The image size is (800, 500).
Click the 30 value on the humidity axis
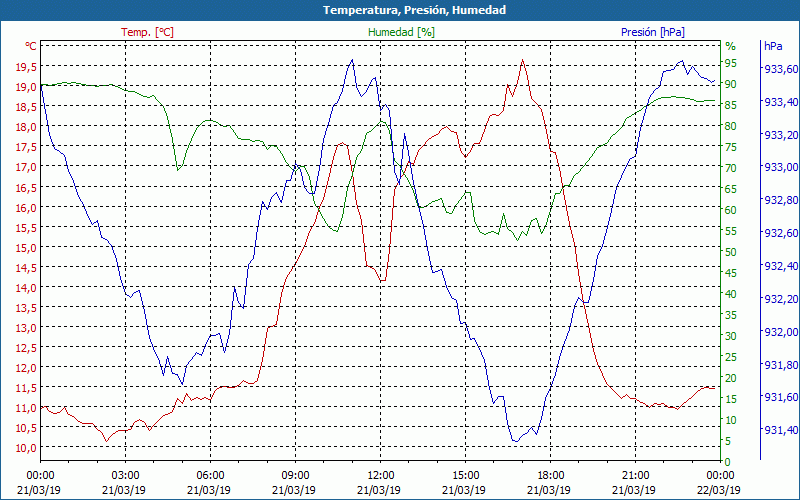(731, 336)
